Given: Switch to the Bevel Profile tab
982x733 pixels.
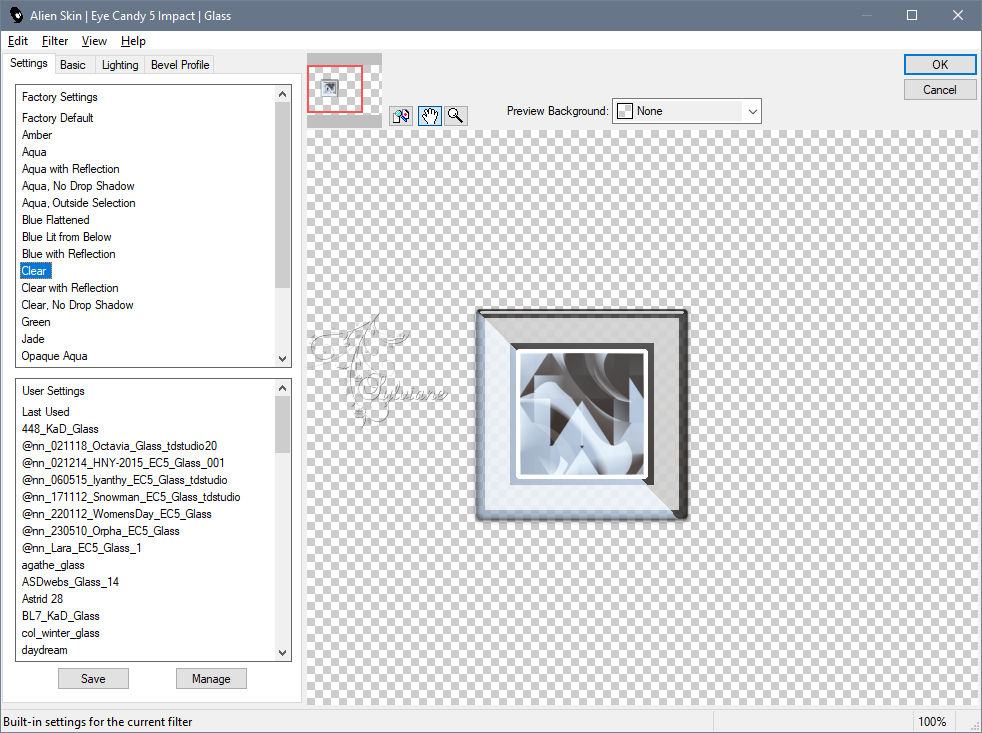Looking at the screenshot, I should coord(180,65).
